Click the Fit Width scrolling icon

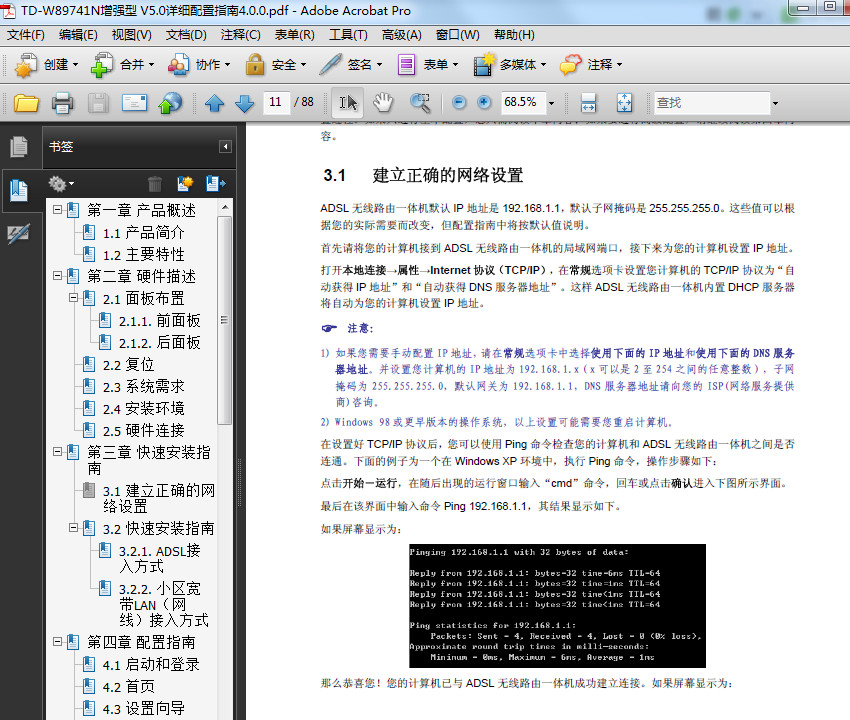pyautogui.click(x=589, y=102)
